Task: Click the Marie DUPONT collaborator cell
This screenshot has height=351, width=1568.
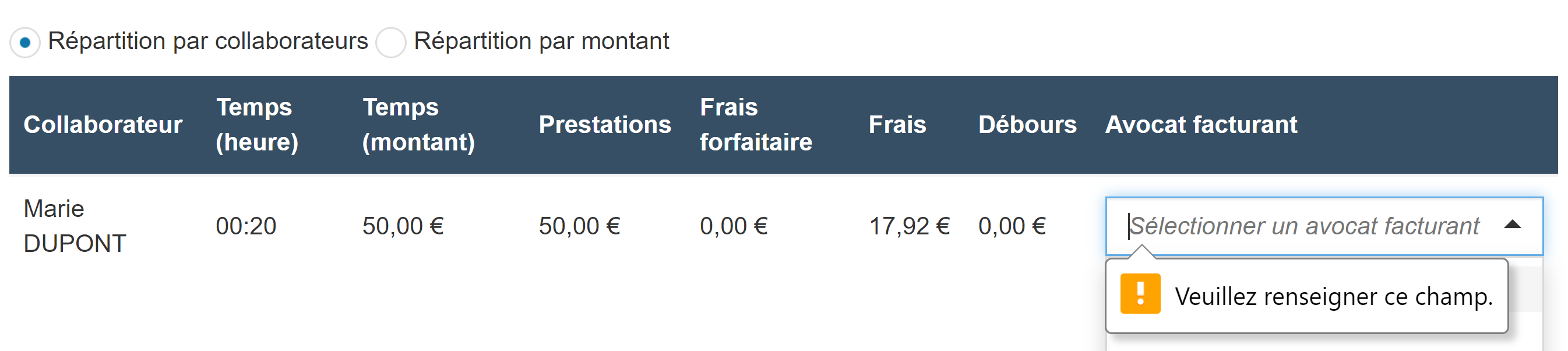Action: [74, 226]
